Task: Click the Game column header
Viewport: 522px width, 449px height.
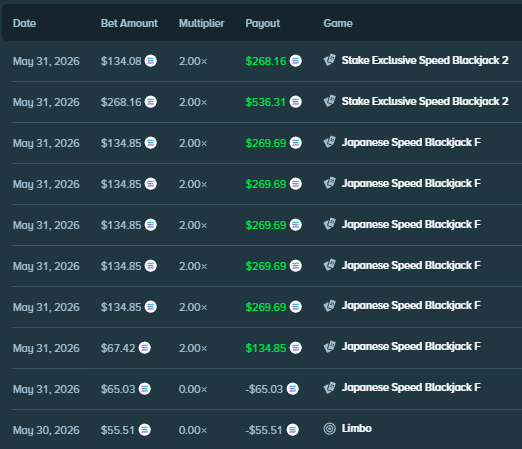Action: (x=338, y=23)
